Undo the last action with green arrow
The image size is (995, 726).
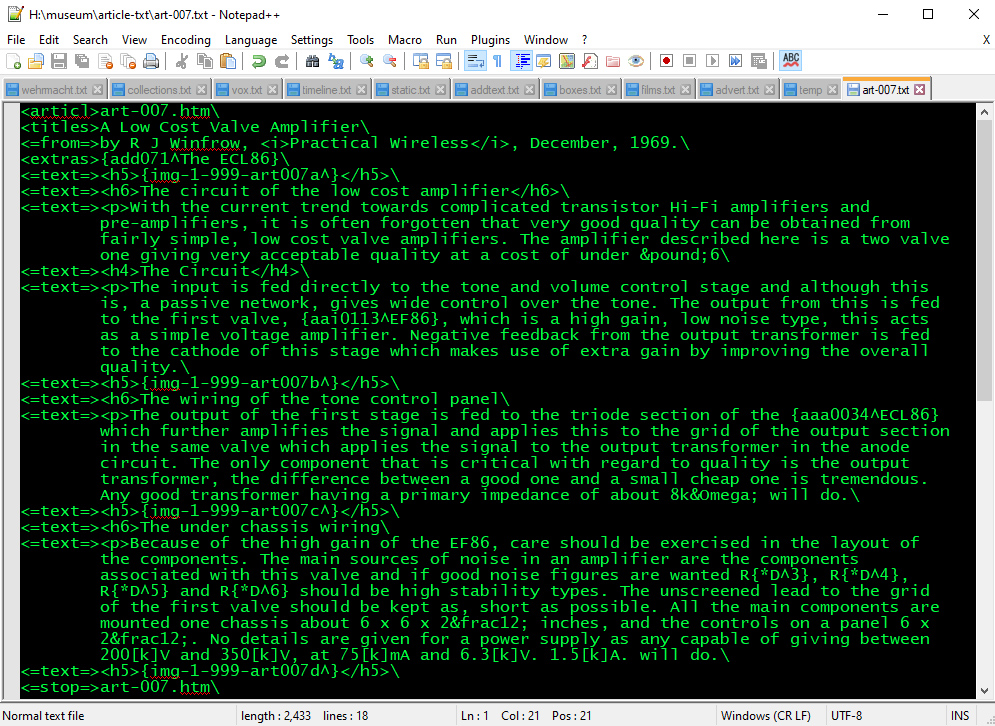click(258, 61)
